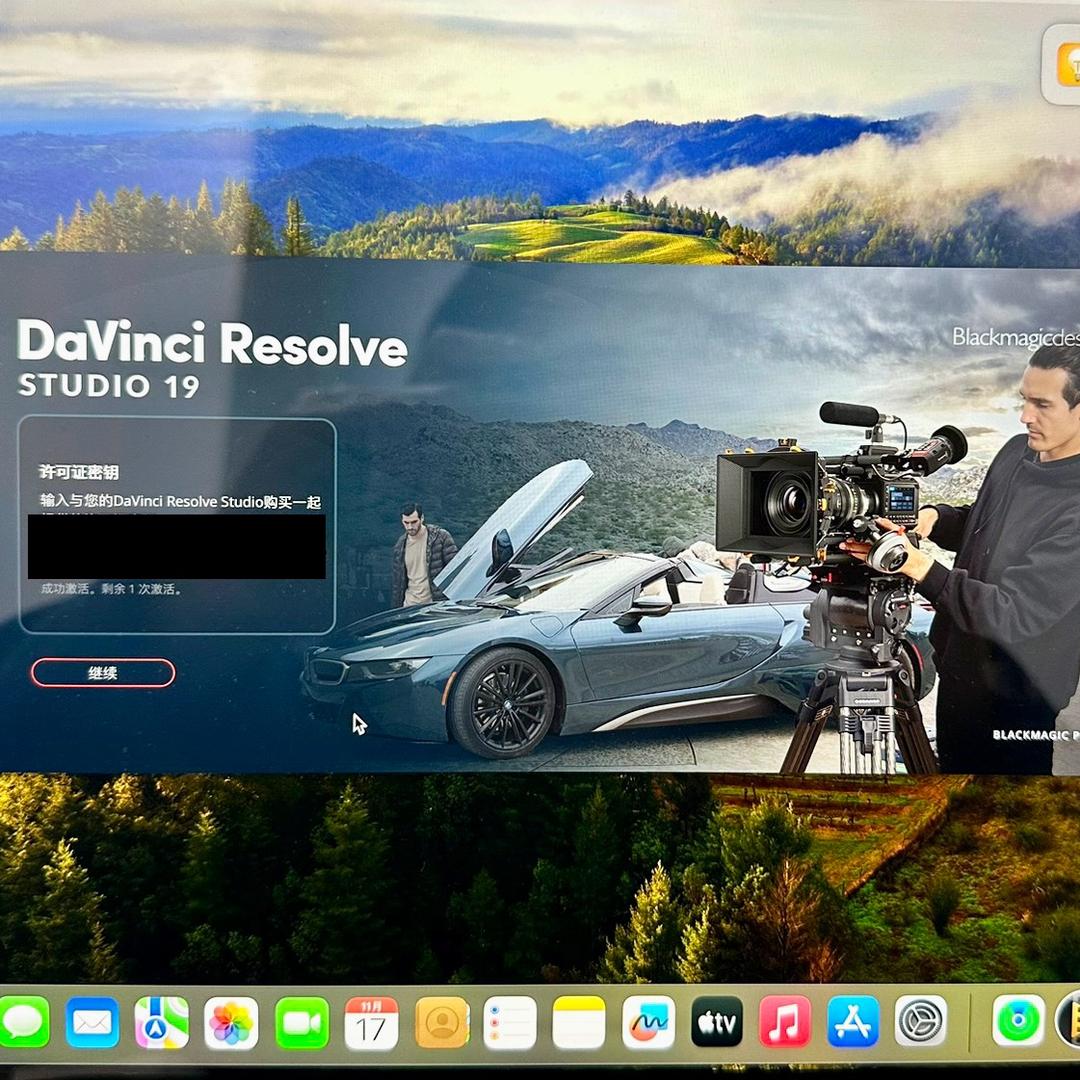Image resolution: width=1080 pixels, height=1080 pixels.
Task: Click the yellow Tips lightbulb icon
Action: [x=1066, y=65]
